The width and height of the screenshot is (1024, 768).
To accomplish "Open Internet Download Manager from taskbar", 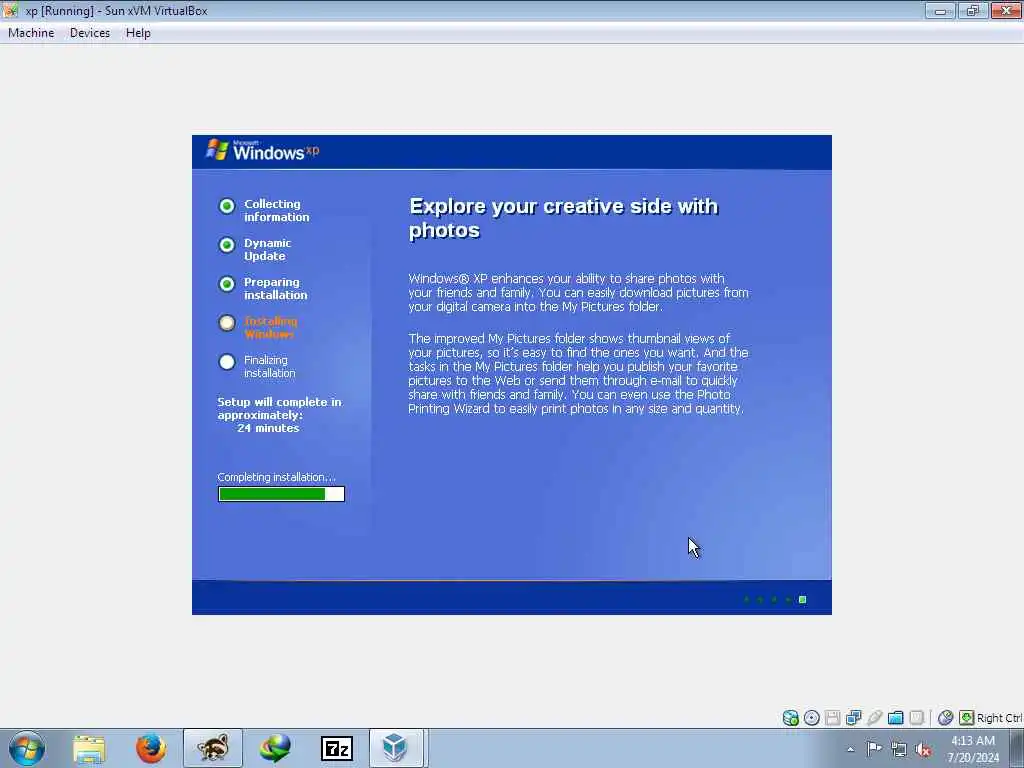I will pyautogui.click(x=275, y=748).
